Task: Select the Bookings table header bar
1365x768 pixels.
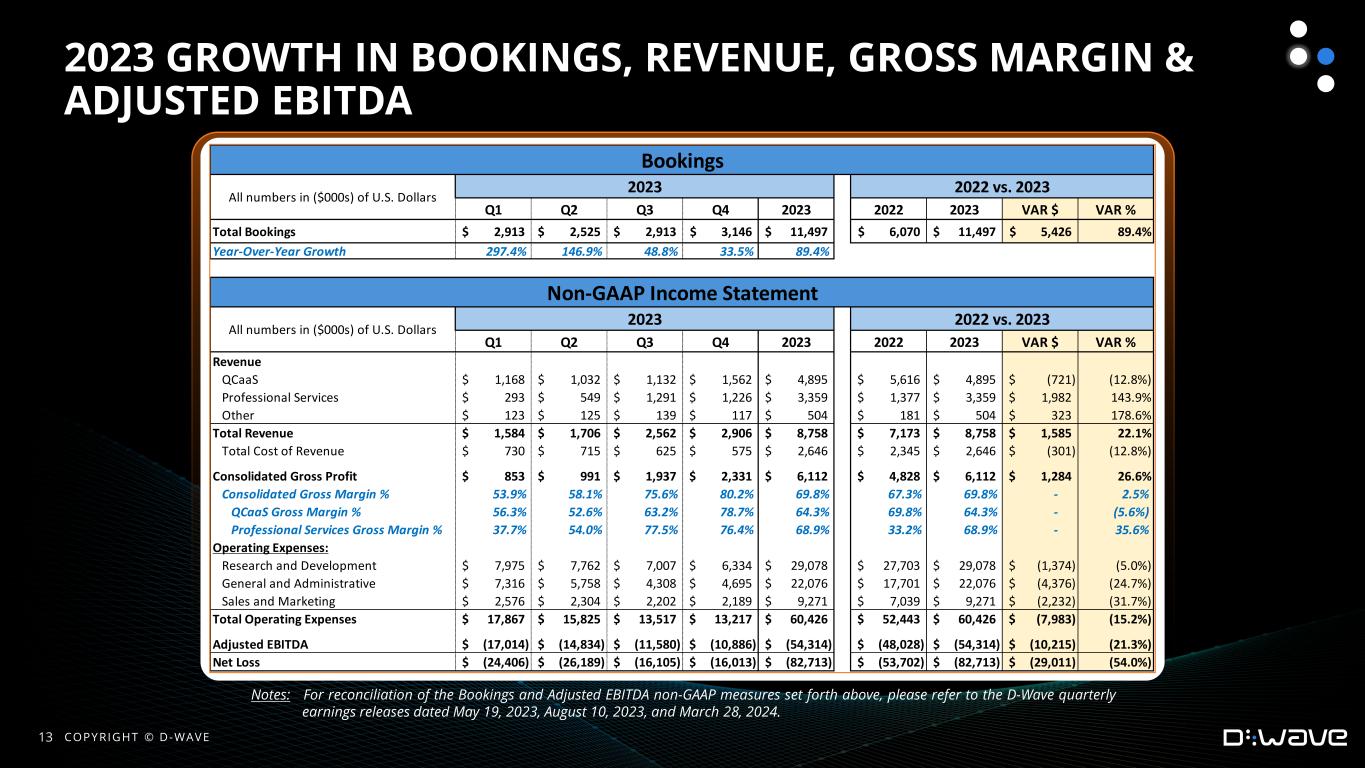Action: click(x=681, y=160)
